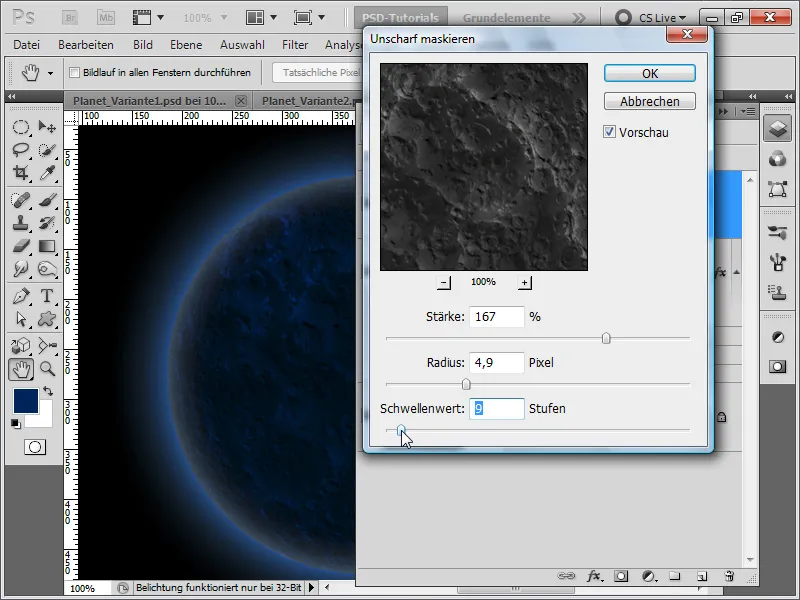Select the Eraser tool
This screenshot has width=800, height=600.
(20, 246)
